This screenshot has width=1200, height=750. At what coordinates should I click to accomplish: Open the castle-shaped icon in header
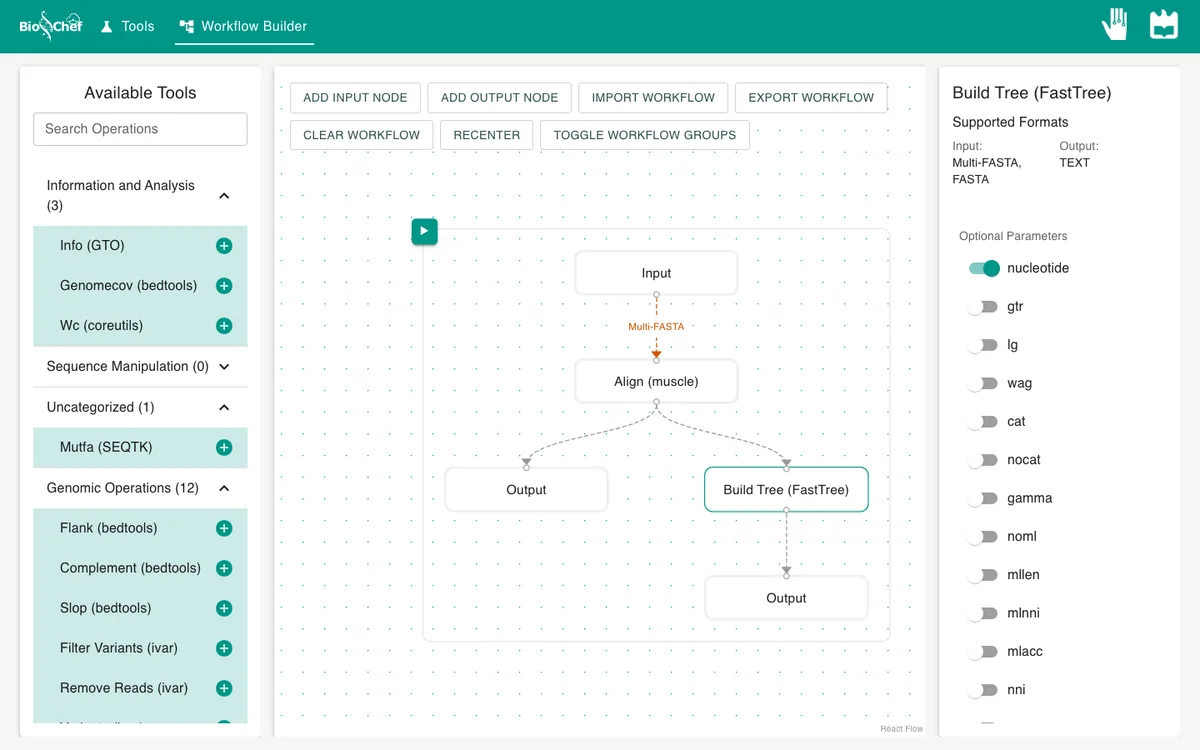pyautogui.click(x=1164, y=25)
